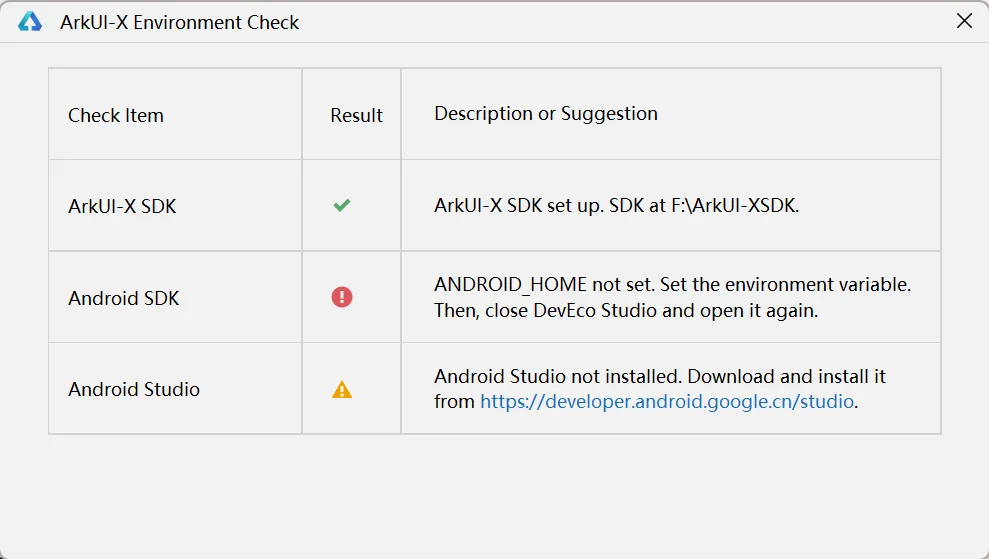
Task: Click the red error icon for Android SDK
Action: coord(342,297)
